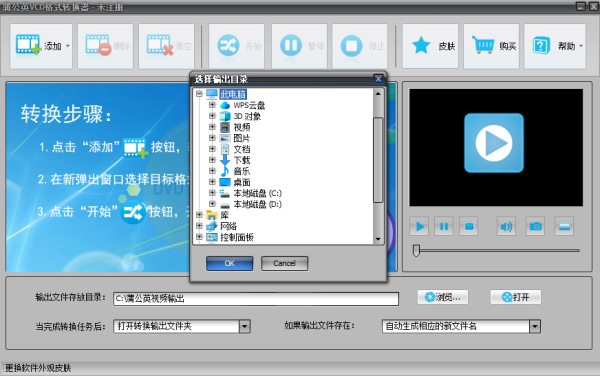Select the 视频 folder
Viewport: 600px width, 376px height.
click(x=242, y=127)
